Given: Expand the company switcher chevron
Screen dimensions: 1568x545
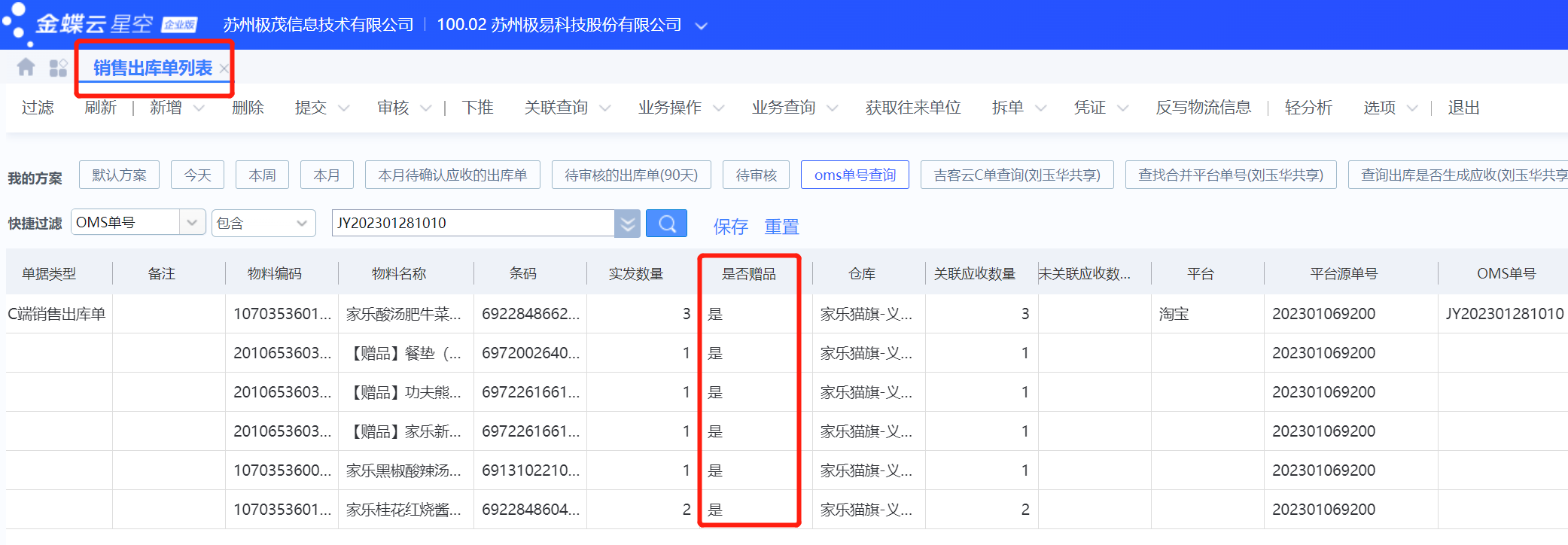Looking at the screenshot, I should click(x=701, y=26).
